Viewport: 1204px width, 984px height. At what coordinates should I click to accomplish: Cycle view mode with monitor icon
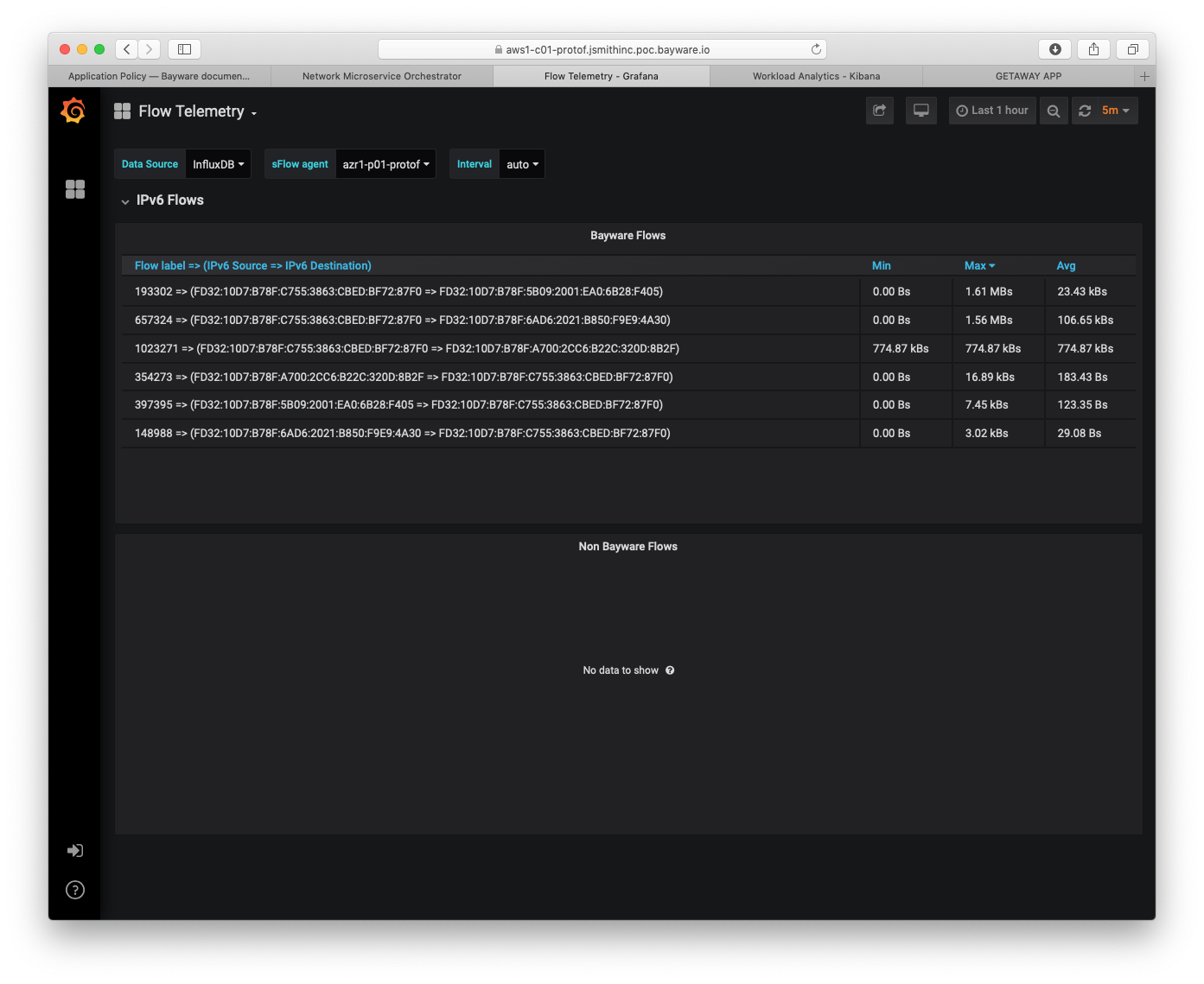[921, 111]
